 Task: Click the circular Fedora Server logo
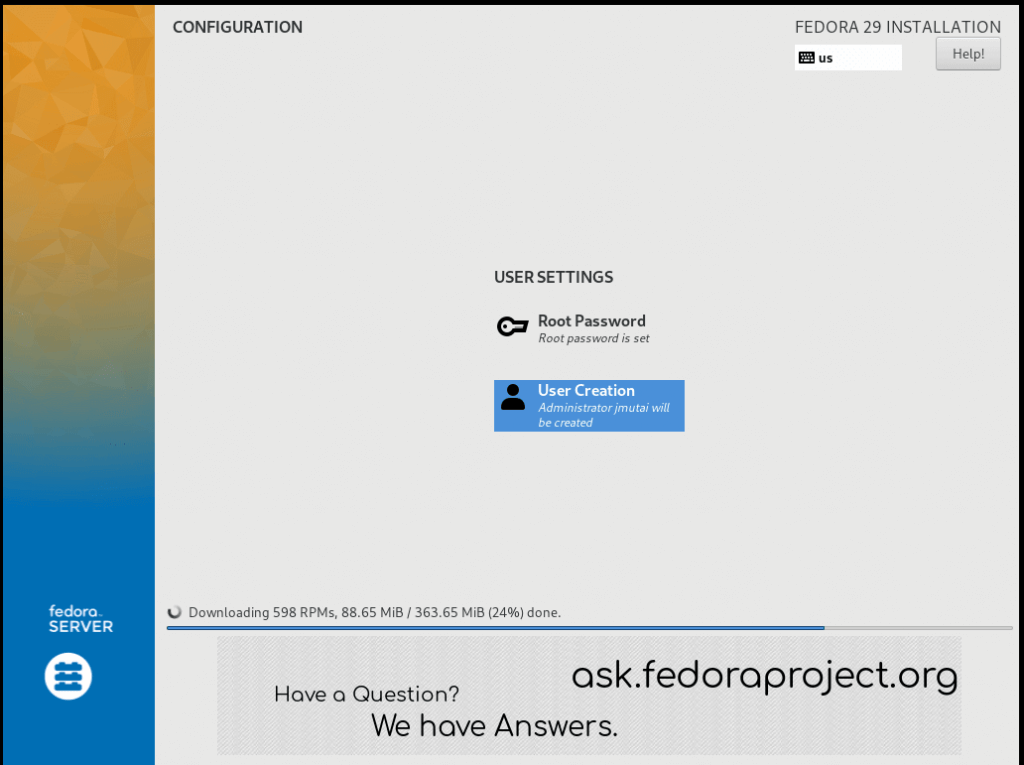[x=67, y=676]
